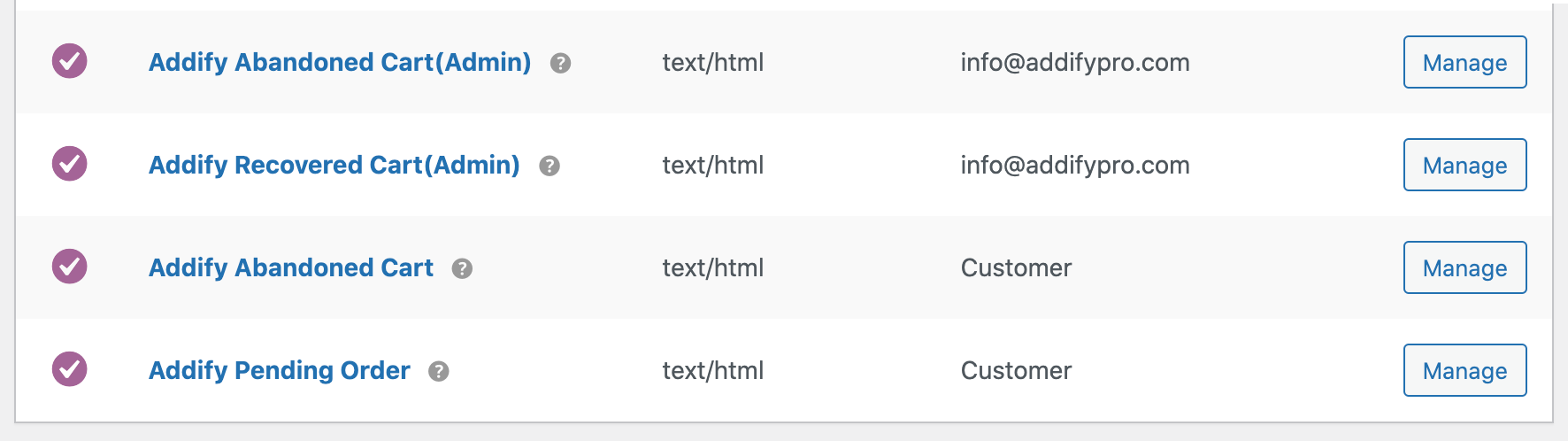Click the help icon next to Addify Pending Order
The image size is (1568, 441).
tap(439, 371)
